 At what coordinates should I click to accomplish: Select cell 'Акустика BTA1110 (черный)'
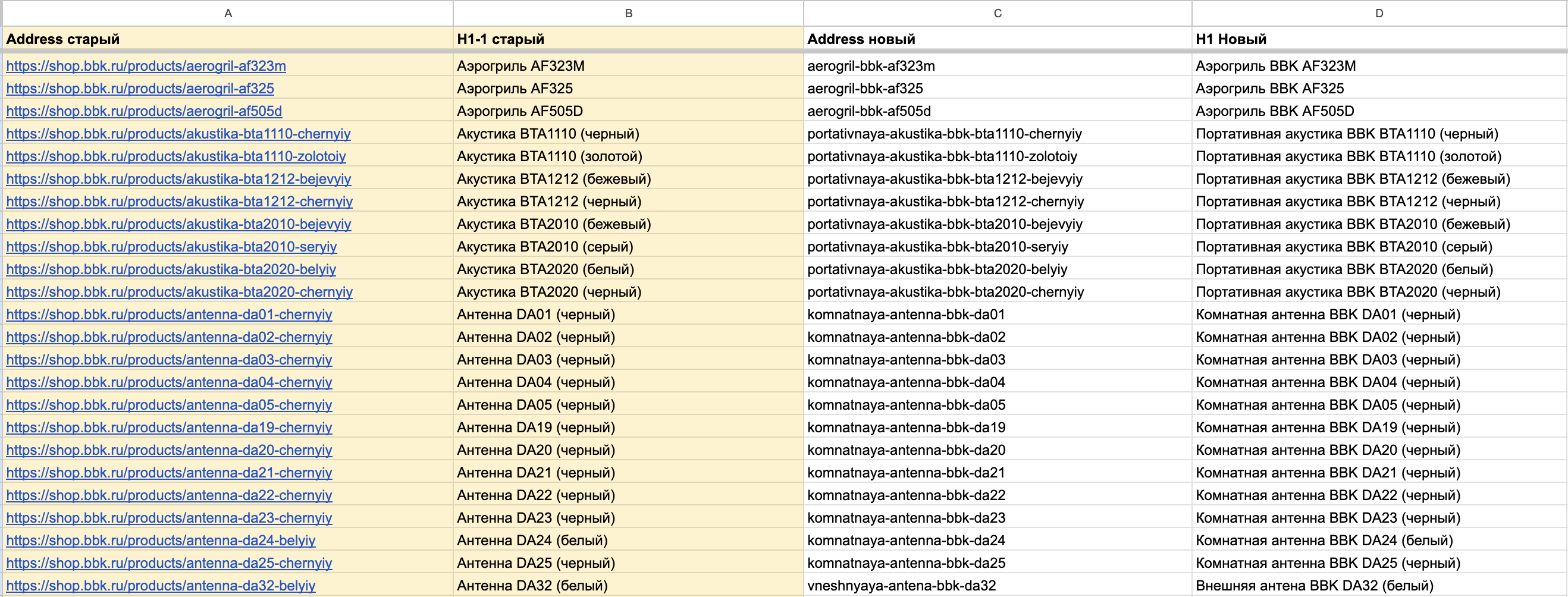[x=628, y=133]
